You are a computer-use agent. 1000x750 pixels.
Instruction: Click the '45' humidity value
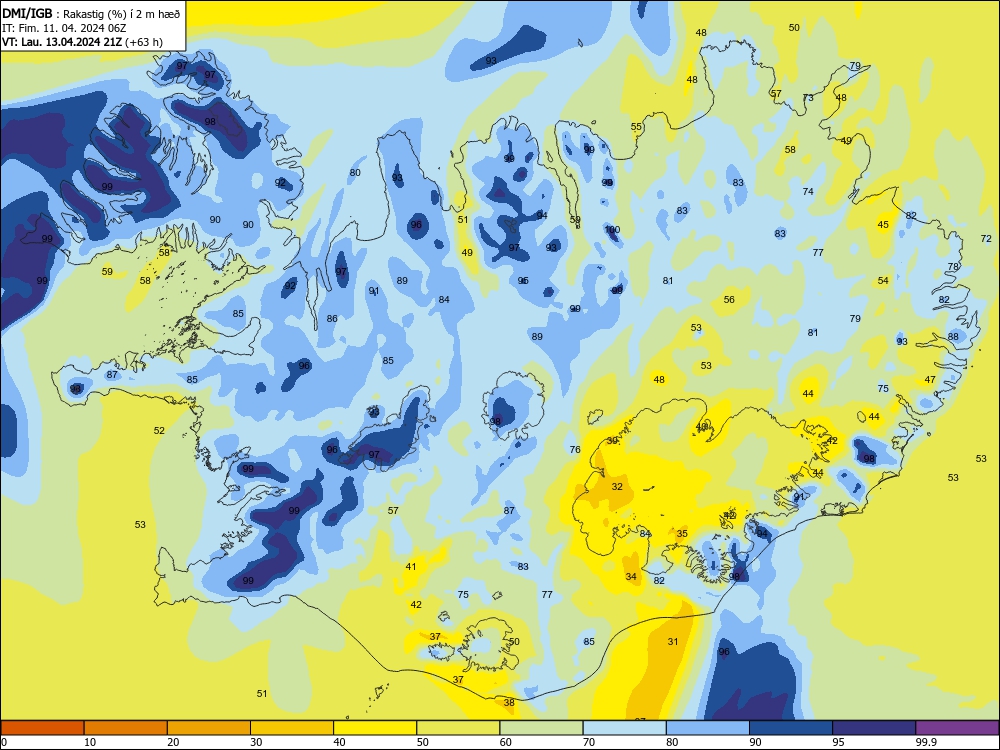pyautogui.click(x=883, y=224)
